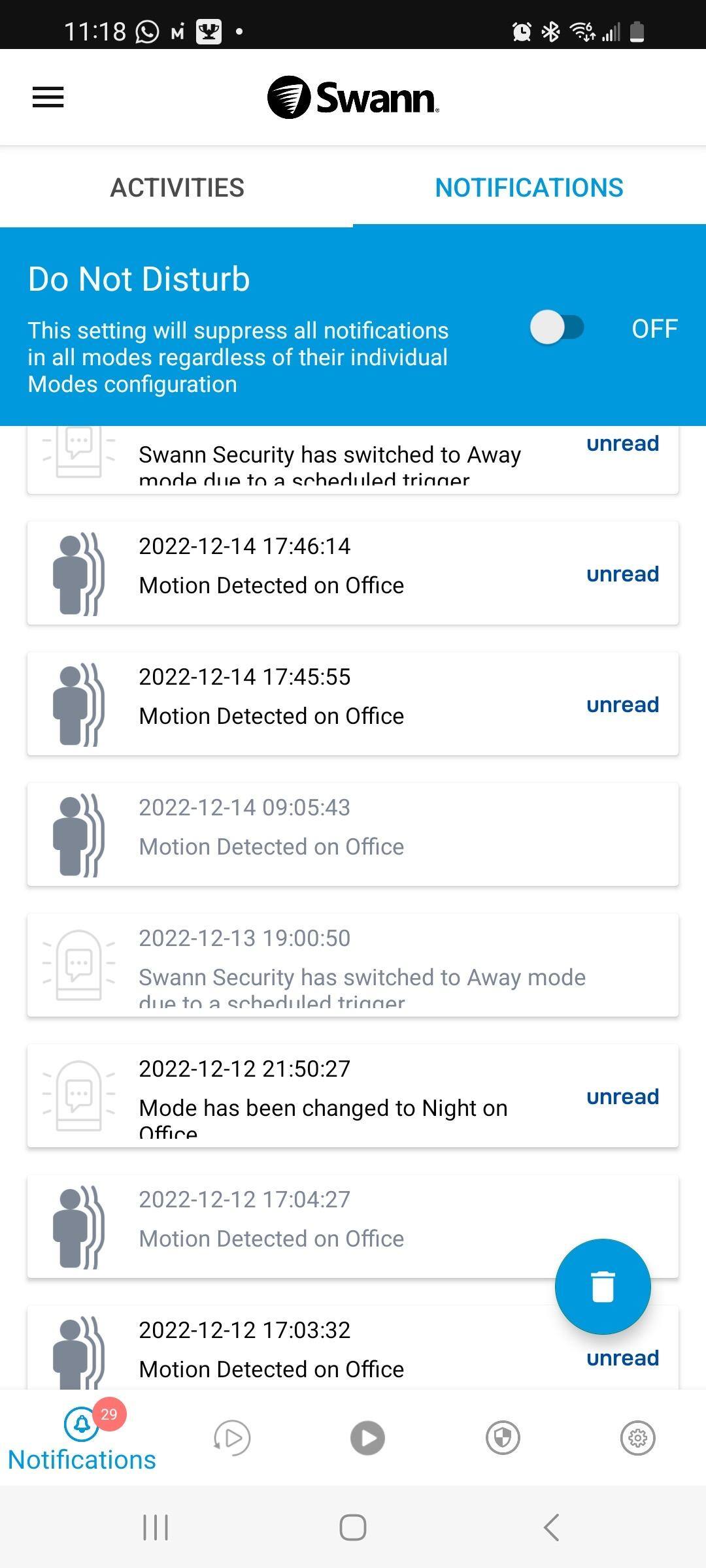Open the hamburger menu
The image size is (706, 1568).
point(48,97)
